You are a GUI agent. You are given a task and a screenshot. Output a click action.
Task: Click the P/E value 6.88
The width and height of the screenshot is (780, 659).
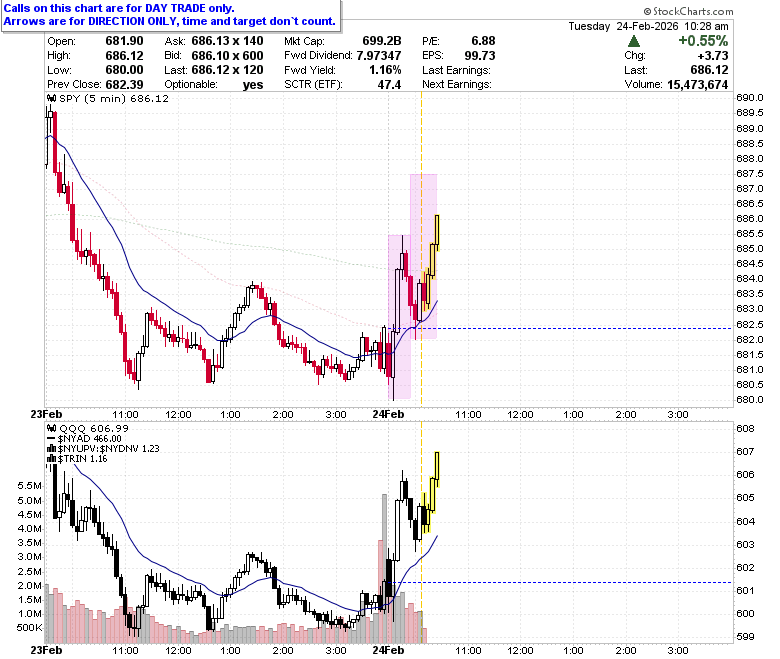(483, 41)
